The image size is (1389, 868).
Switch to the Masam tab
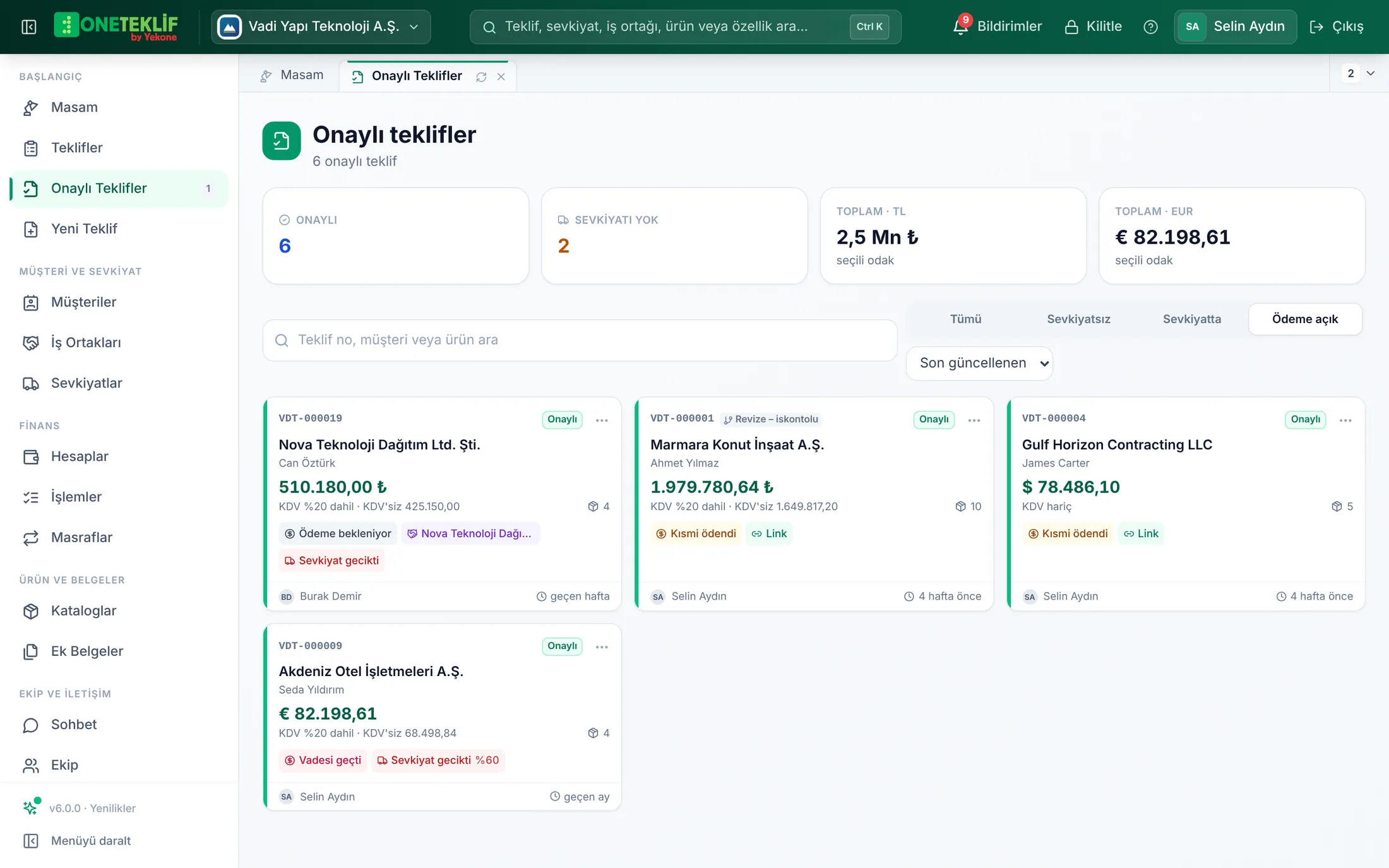pyautogui.click(x=291, y=75)
